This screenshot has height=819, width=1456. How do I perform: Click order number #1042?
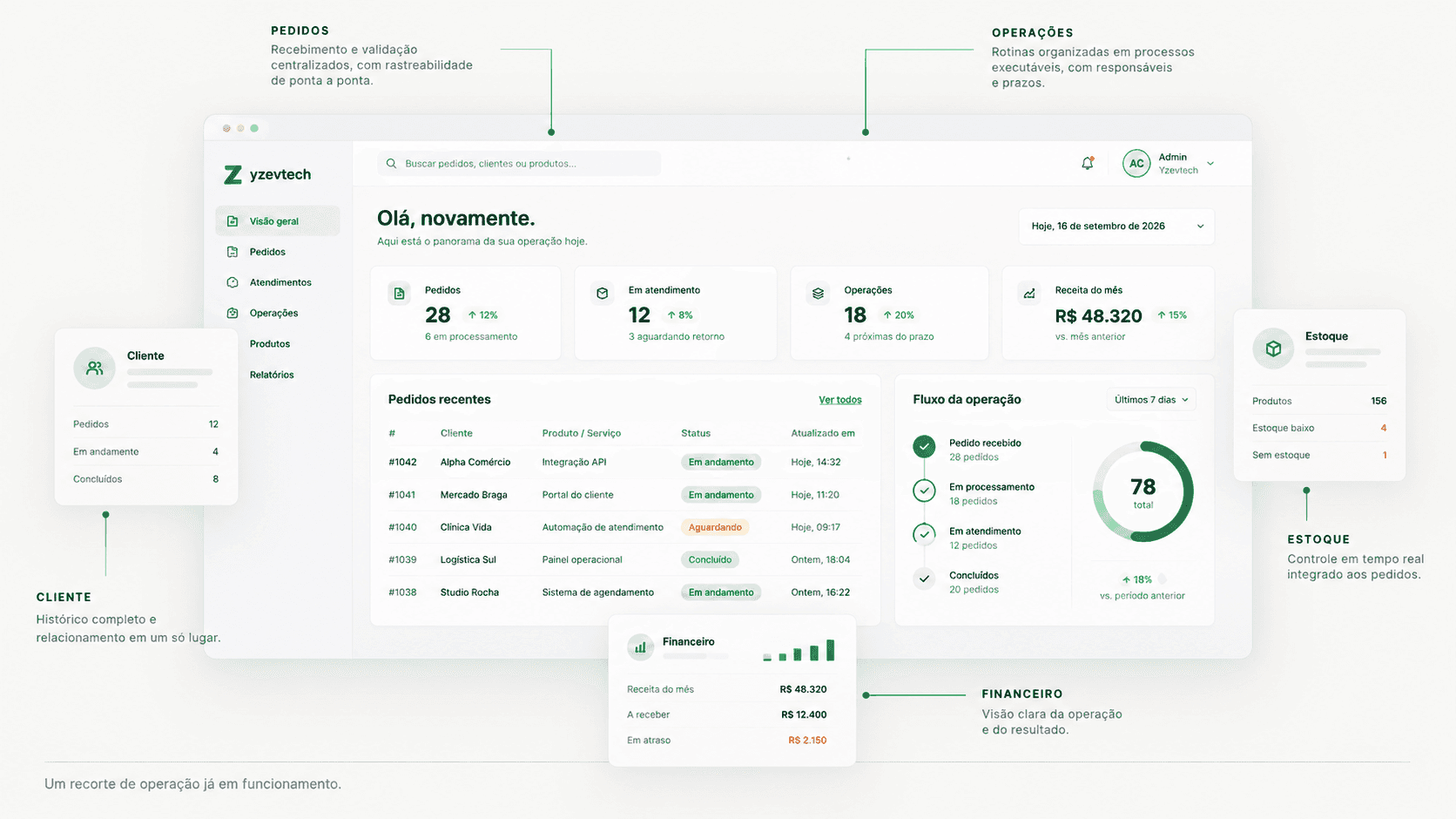pyautogui.click(x=402, y=462)
